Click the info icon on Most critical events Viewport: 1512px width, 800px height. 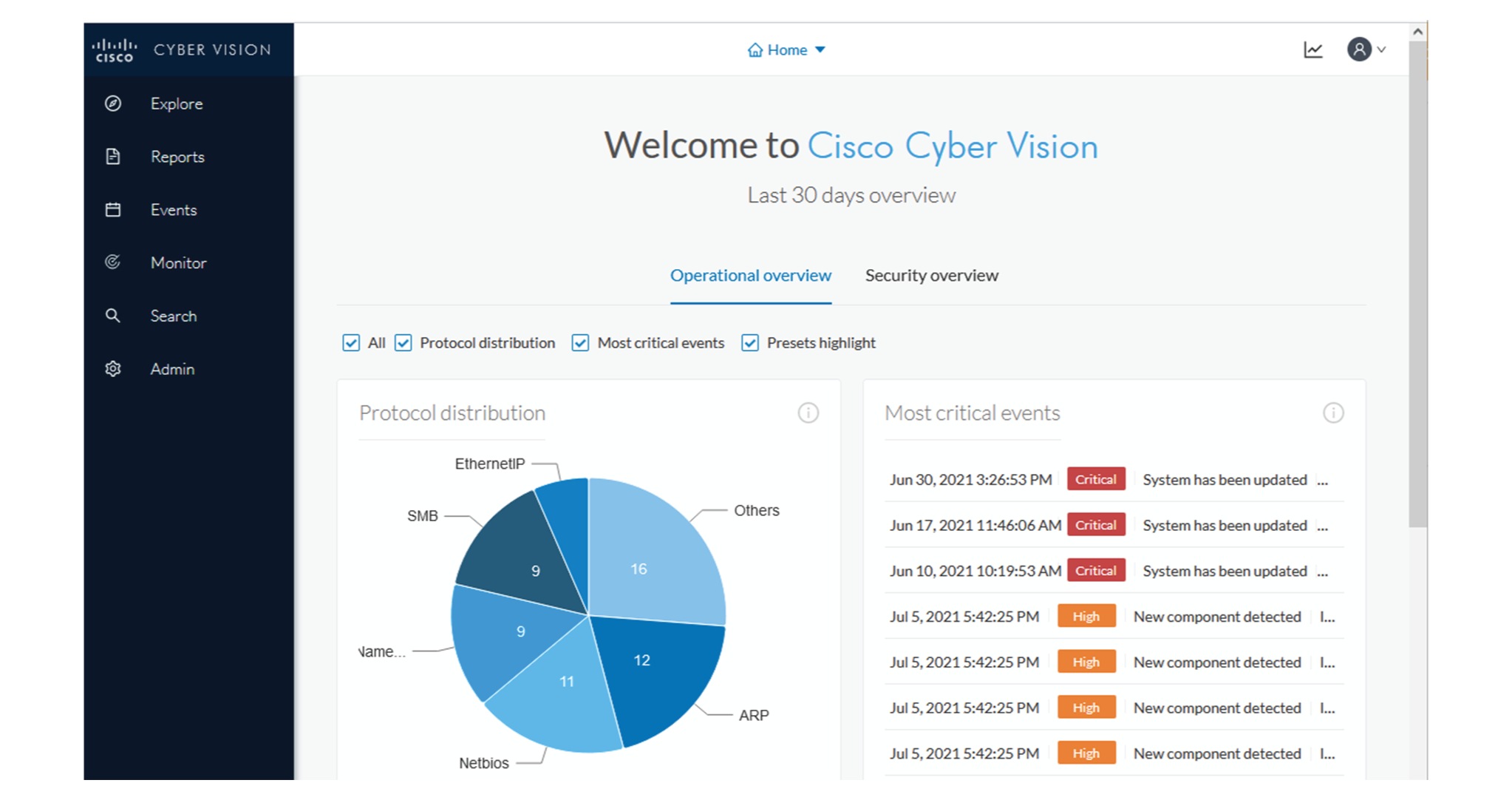(1333, 413)
